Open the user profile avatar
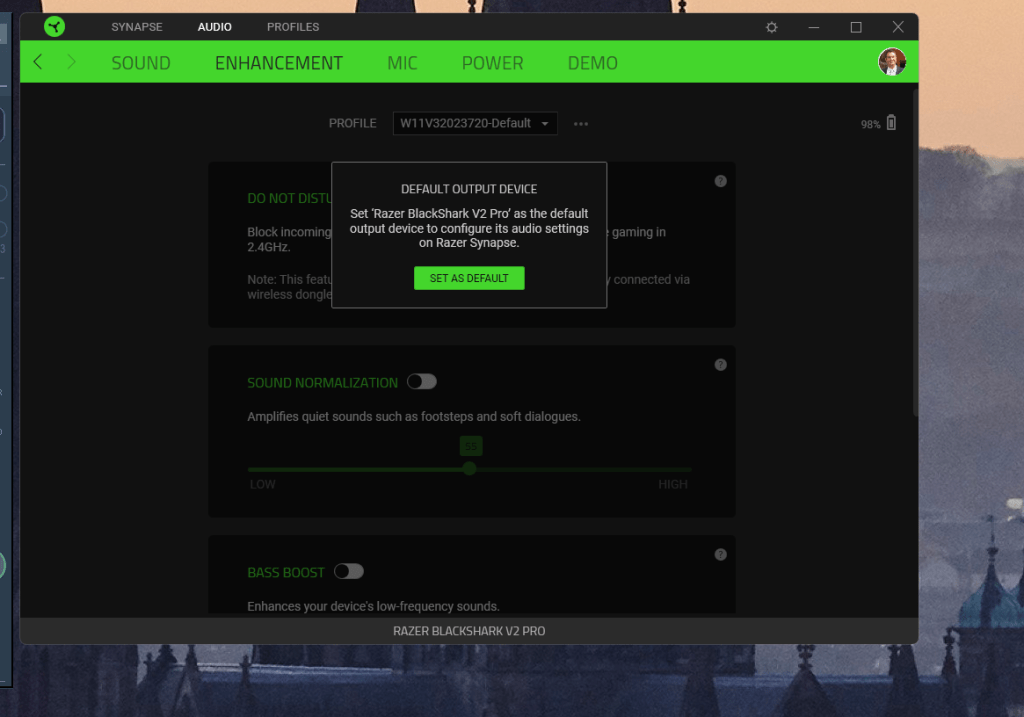The width and height of the screenshot is (1024, 717). point(891,62)
